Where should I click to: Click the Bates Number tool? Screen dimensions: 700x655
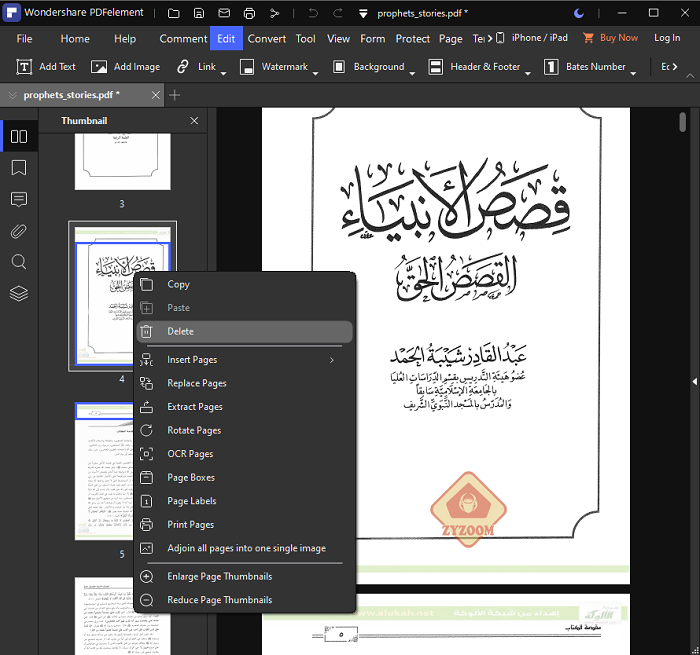[x=585, y=67]
